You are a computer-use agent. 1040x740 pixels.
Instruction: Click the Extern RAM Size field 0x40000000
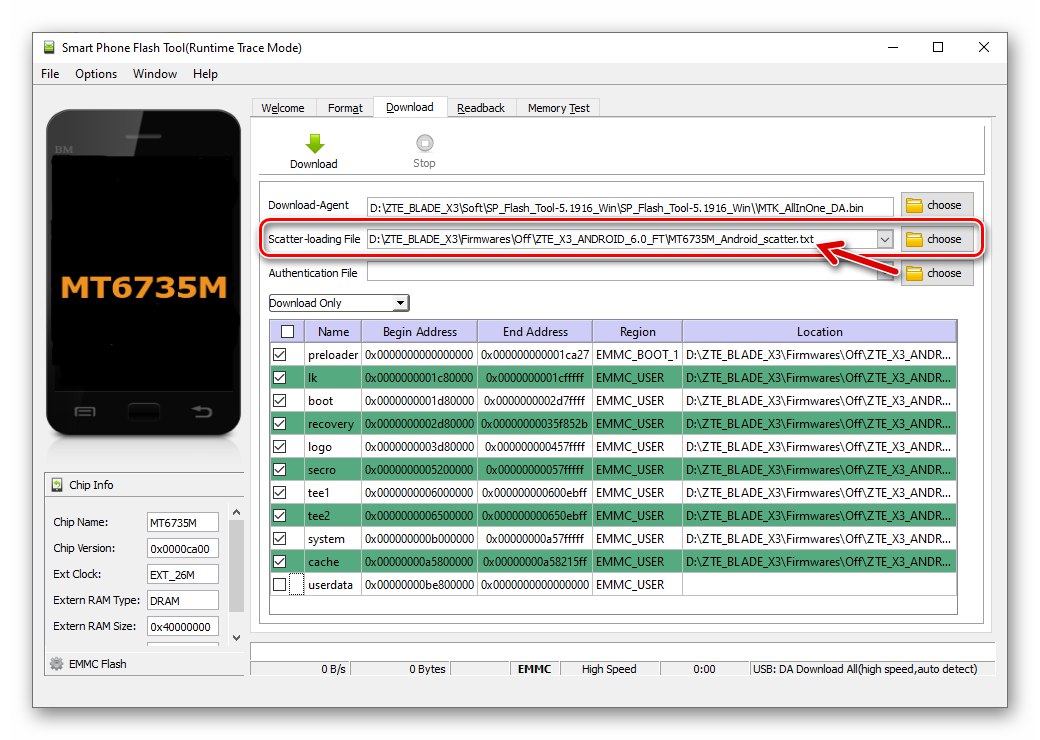point(182,627)
